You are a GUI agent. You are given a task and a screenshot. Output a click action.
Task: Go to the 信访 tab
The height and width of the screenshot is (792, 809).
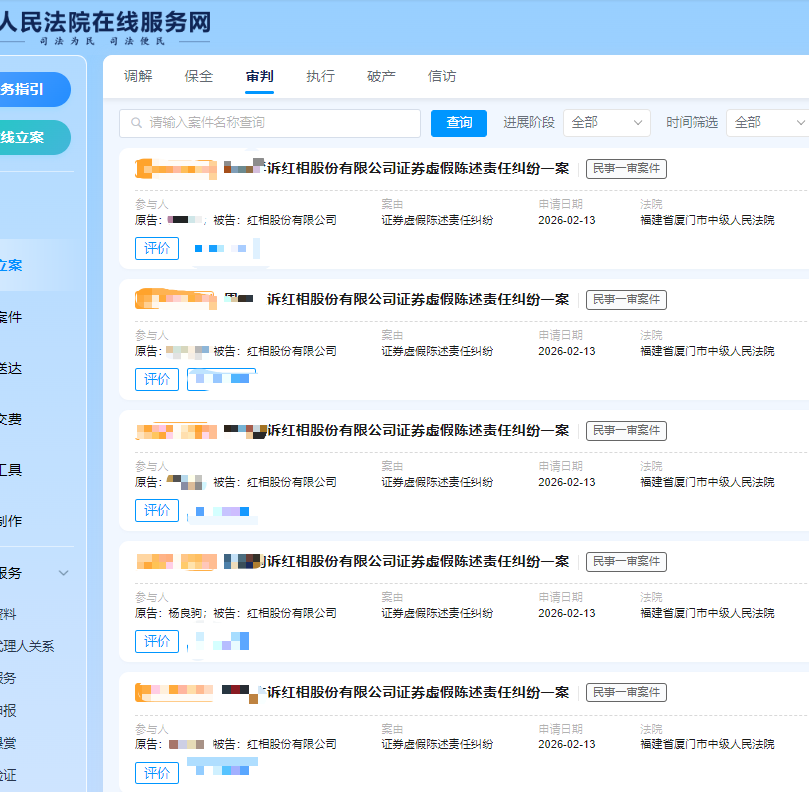[442, 77]
